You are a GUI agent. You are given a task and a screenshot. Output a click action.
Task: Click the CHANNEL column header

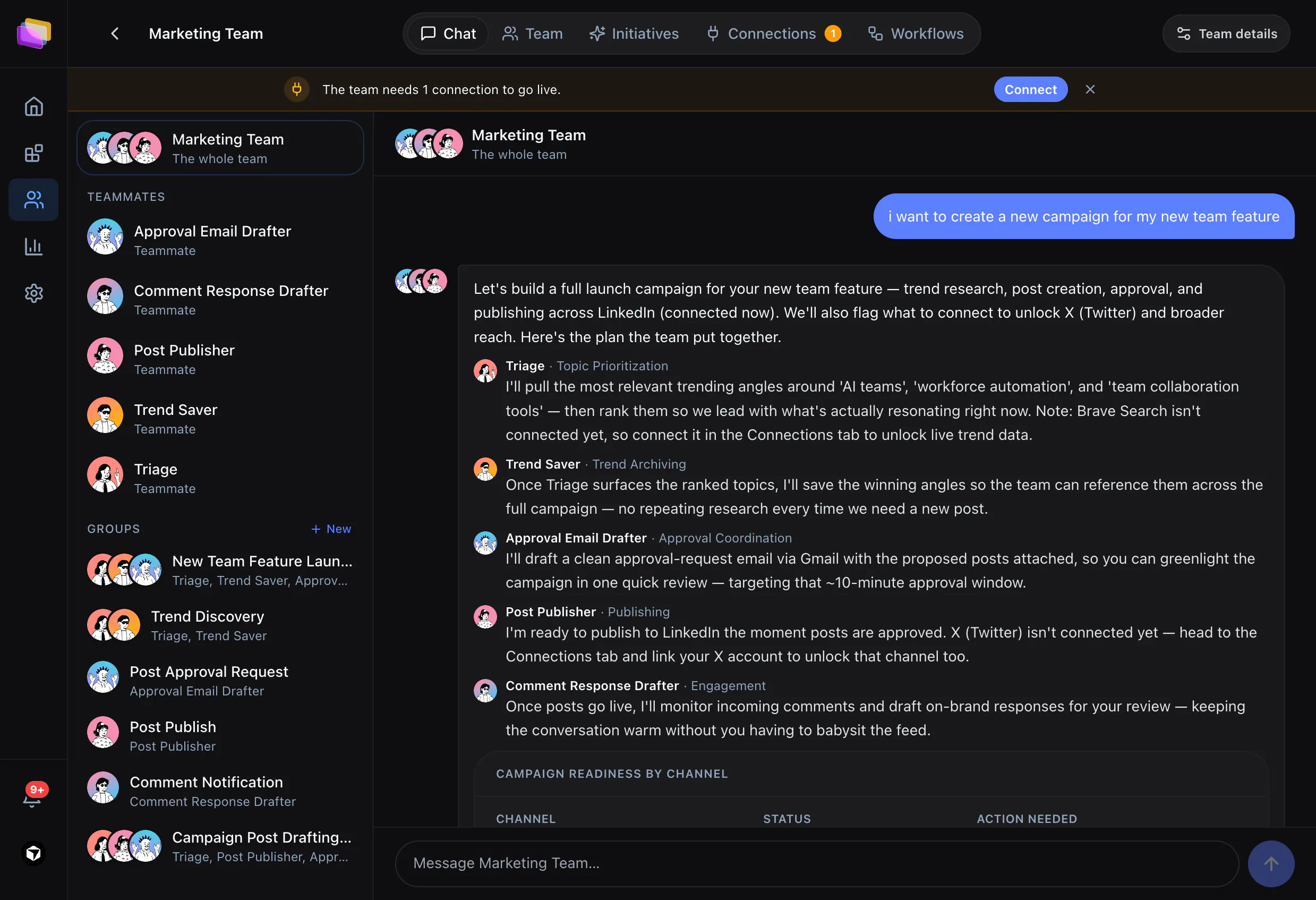coord(525,819)
